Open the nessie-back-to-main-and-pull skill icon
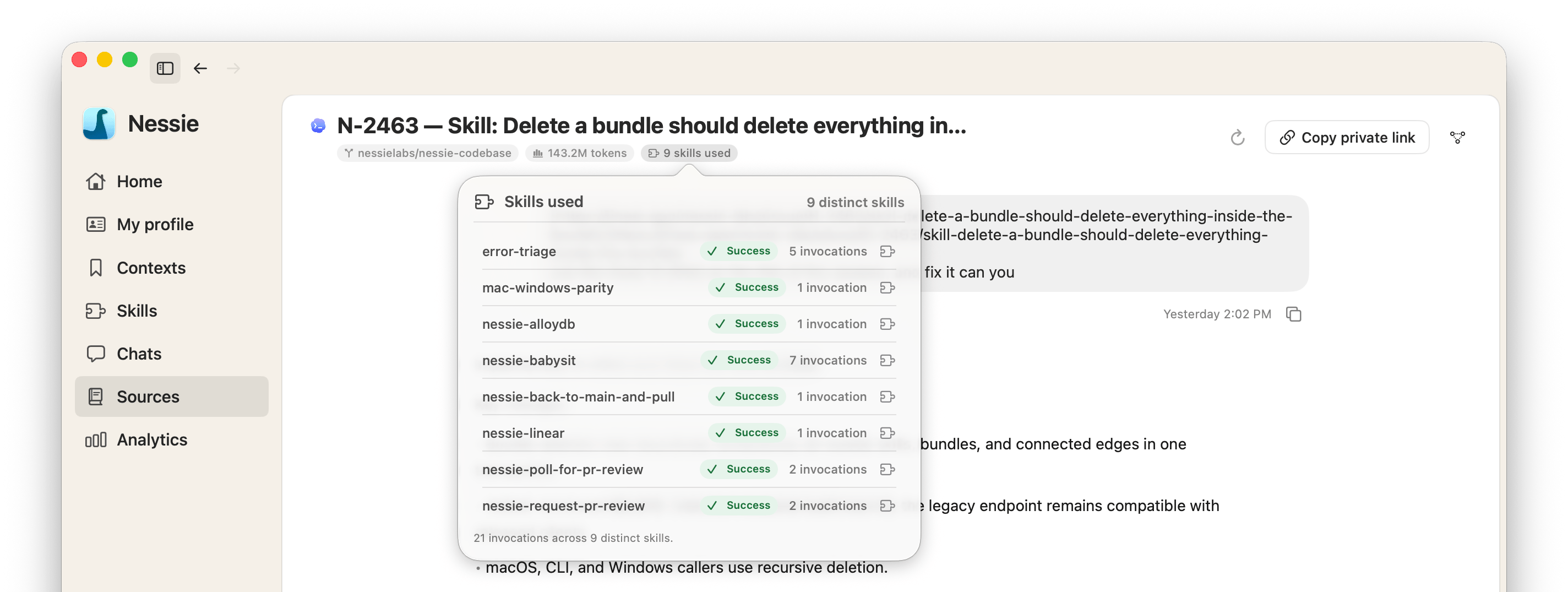 click(x=888, y=397)
